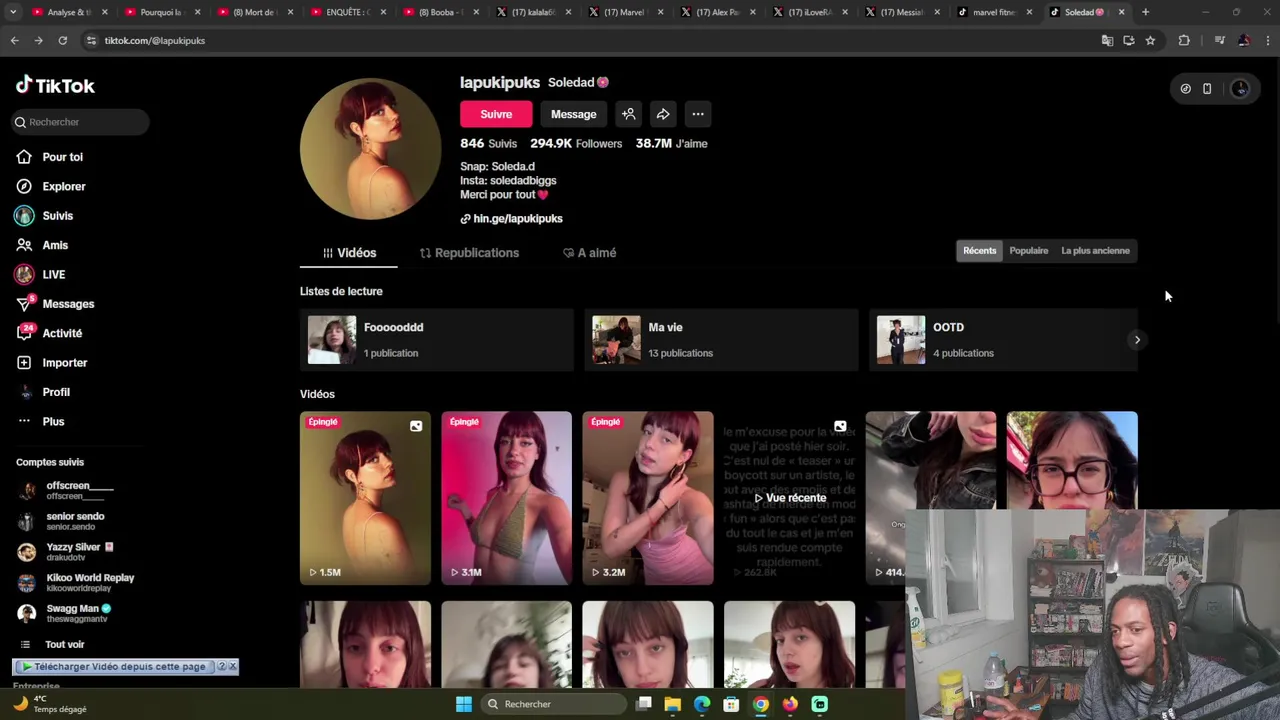The width and height of the screenshot is (1280, 720).
Task: Open the Fooooodddd playlist
Action: [x=437, y=340]
